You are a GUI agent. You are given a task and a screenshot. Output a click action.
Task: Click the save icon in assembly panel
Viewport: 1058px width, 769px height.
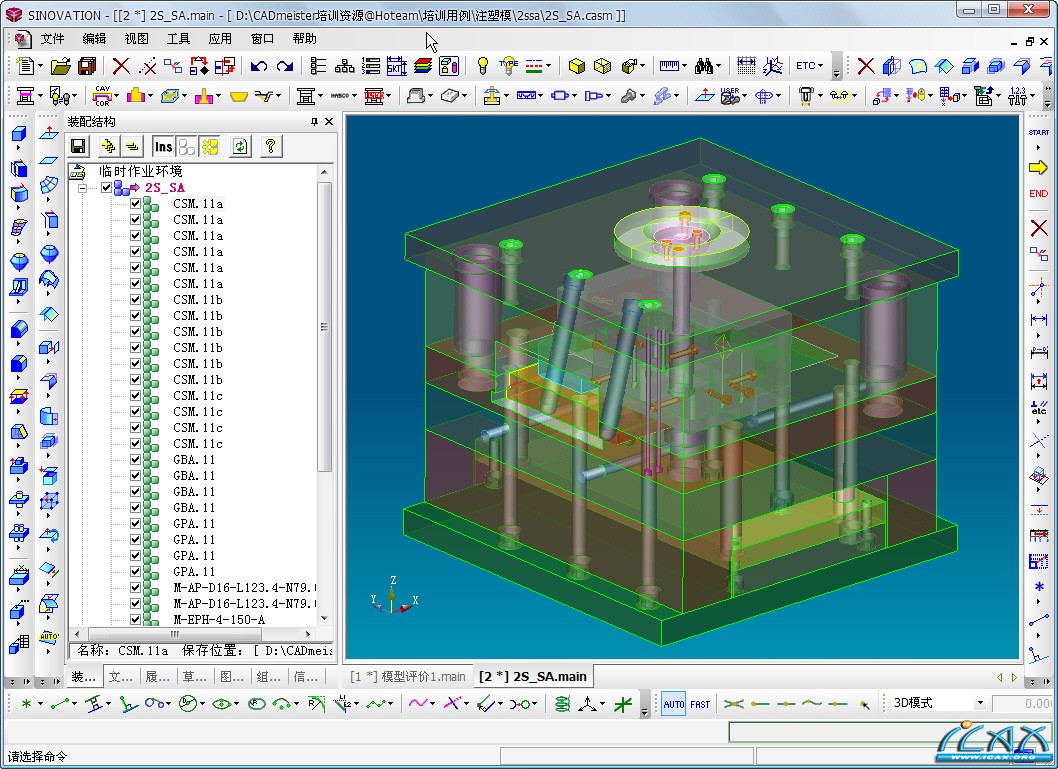pos(78,147)
